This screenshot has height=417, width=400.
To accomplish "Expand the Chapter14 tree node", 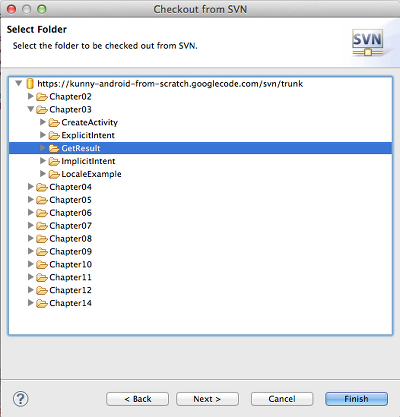I will 30,302.
